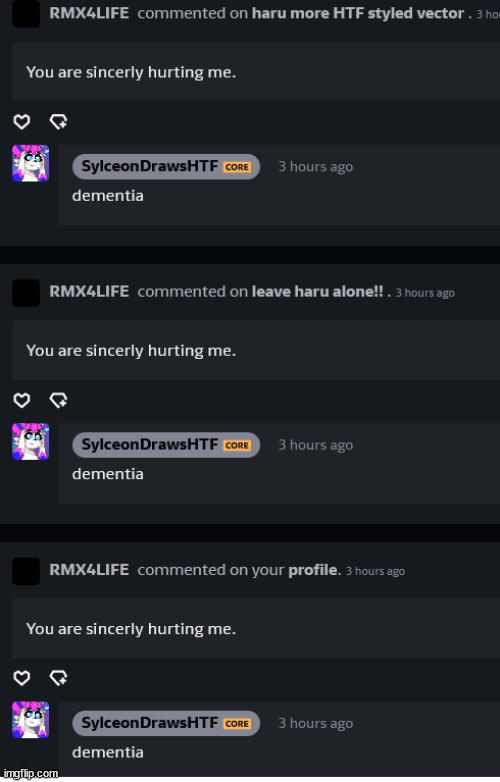Click the SylceonDrawsHTF username in the profile comment reply
Screen dimensions: 500x782
pos(150,723)
